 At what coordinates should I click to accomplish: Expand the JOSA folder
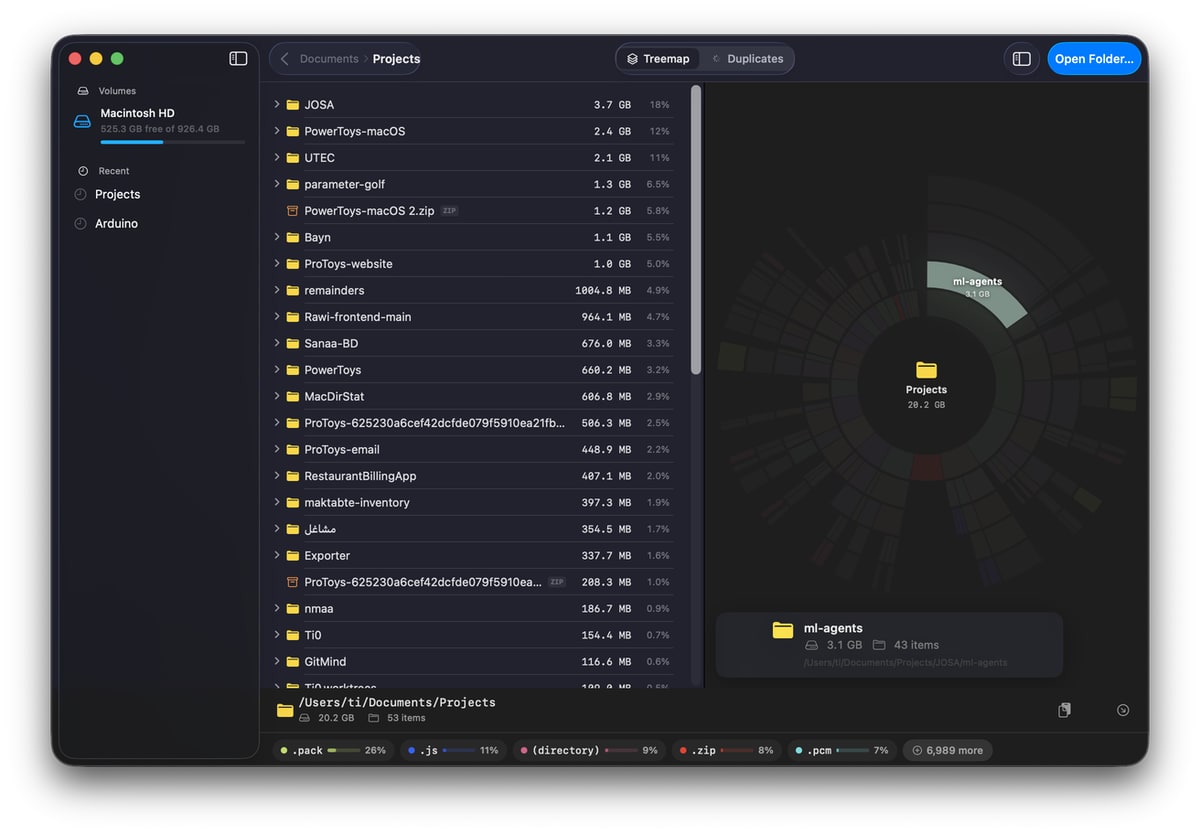click(277, 105)
